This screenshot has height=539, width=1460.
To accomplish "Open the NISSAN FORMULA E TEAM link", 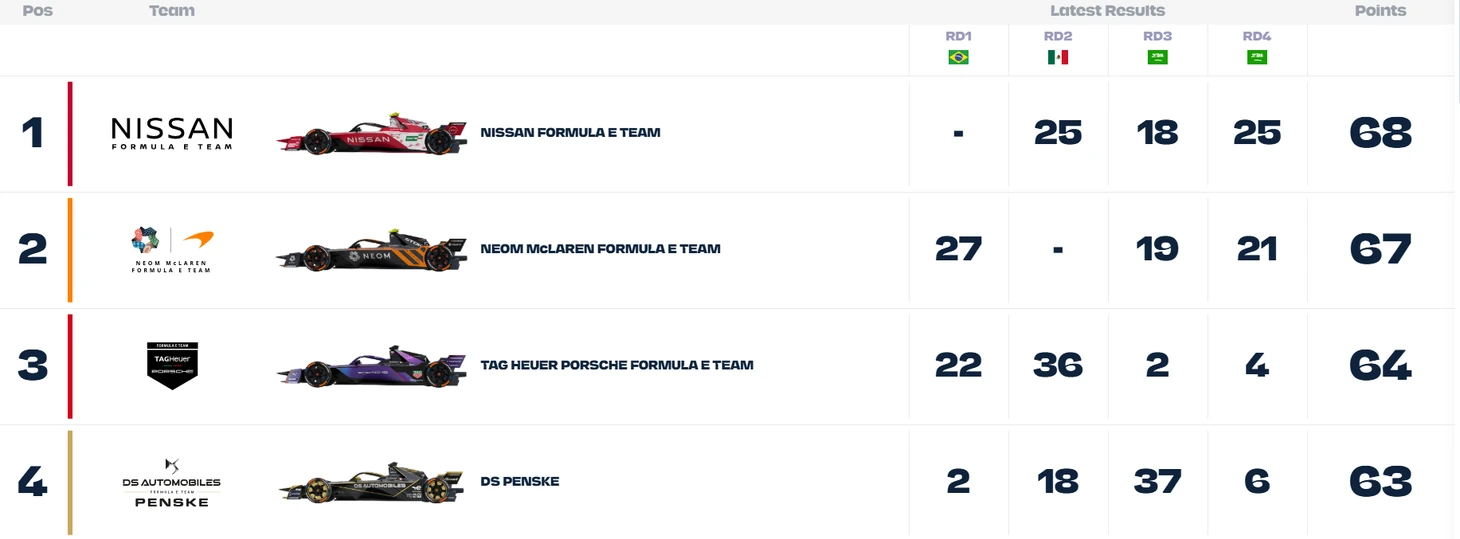I will pyautogui.click(x=570, y=132).
